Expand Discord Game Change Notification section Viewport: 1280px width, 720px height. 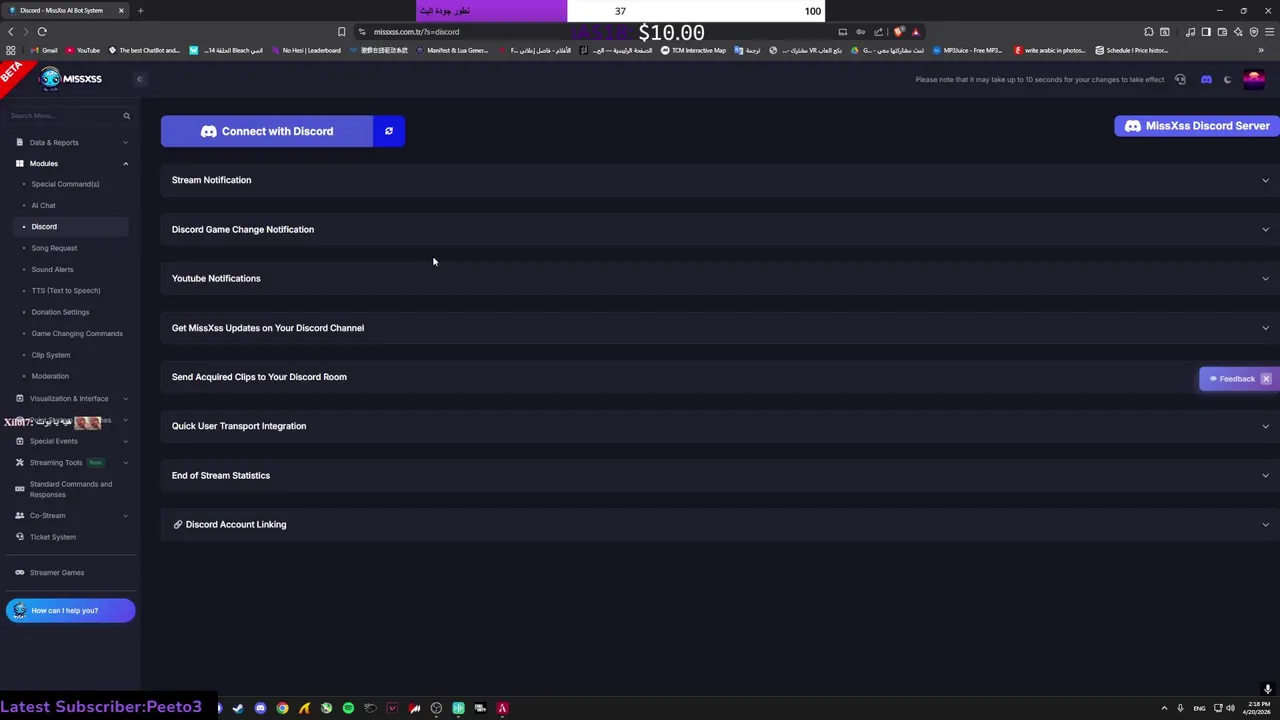[x=720, y=229]
